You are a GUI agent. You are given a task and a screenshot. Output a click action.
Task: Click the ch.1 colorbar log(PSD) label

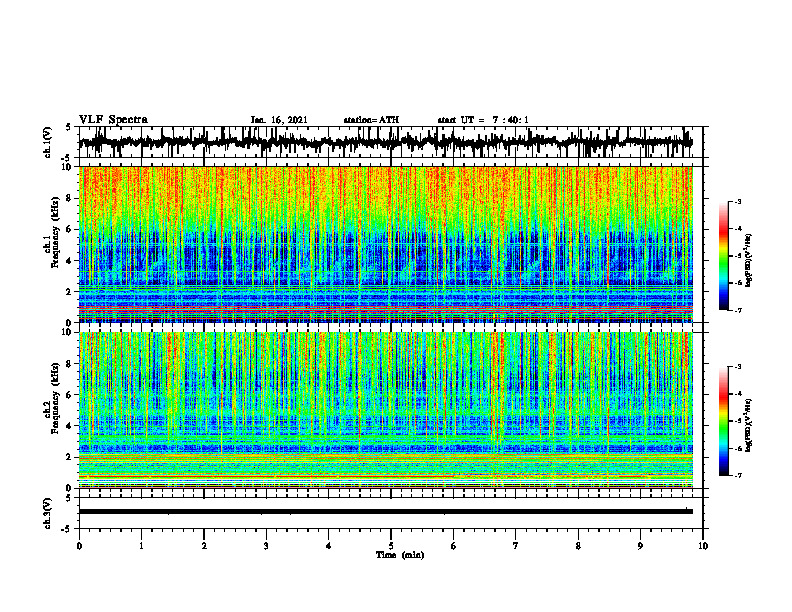[749, 260]
